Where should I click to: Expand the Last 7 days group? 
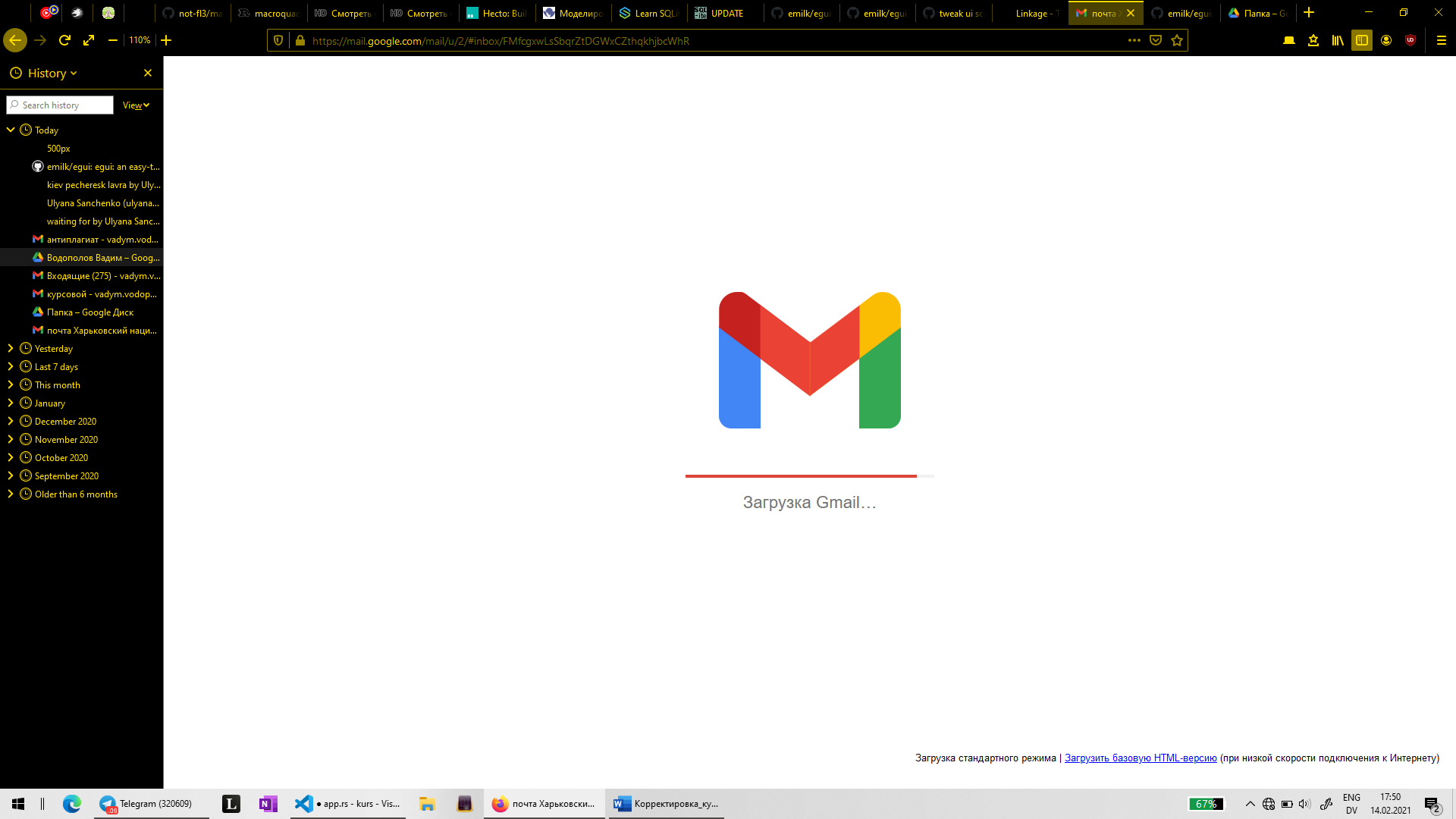click(x=11, y=366)
